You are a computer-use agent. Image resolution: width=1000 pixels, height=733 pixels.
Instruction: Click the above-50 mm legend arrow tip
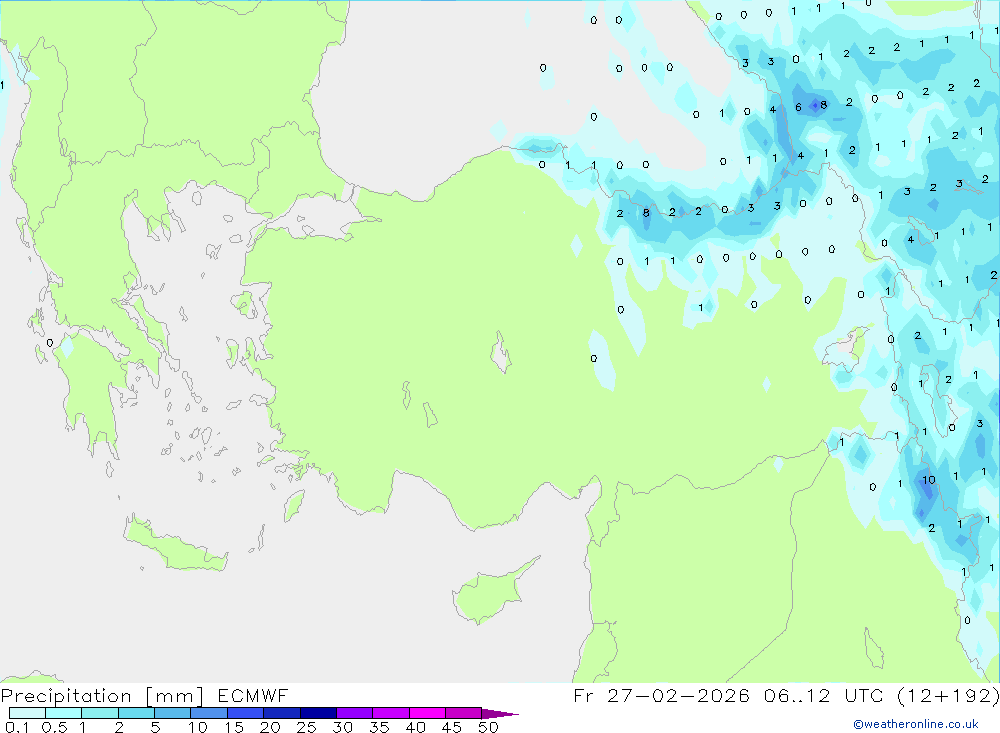[501, 714]
